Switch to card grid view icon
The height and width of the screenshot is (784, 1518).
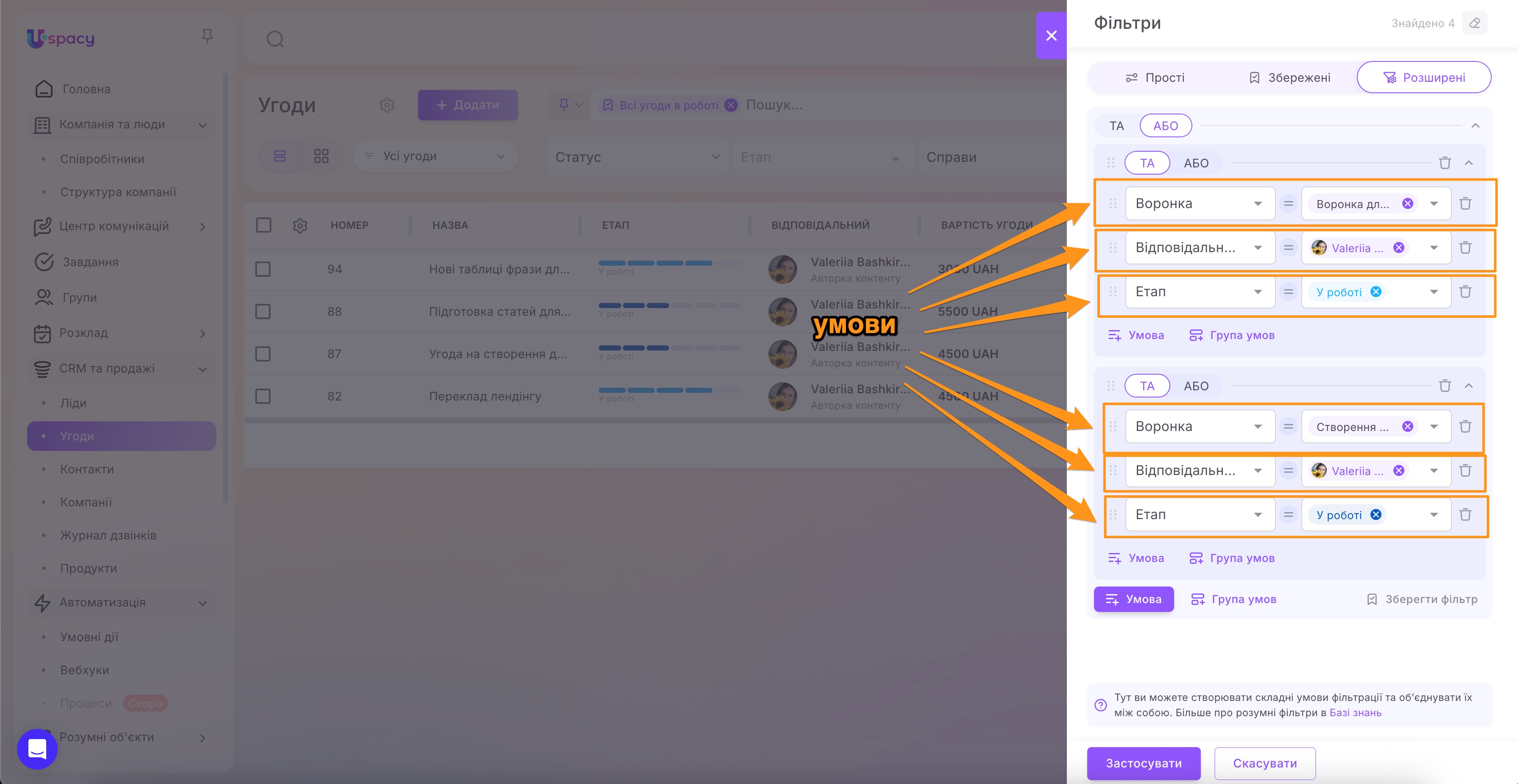pyautogui.click(x=321, y=156)
